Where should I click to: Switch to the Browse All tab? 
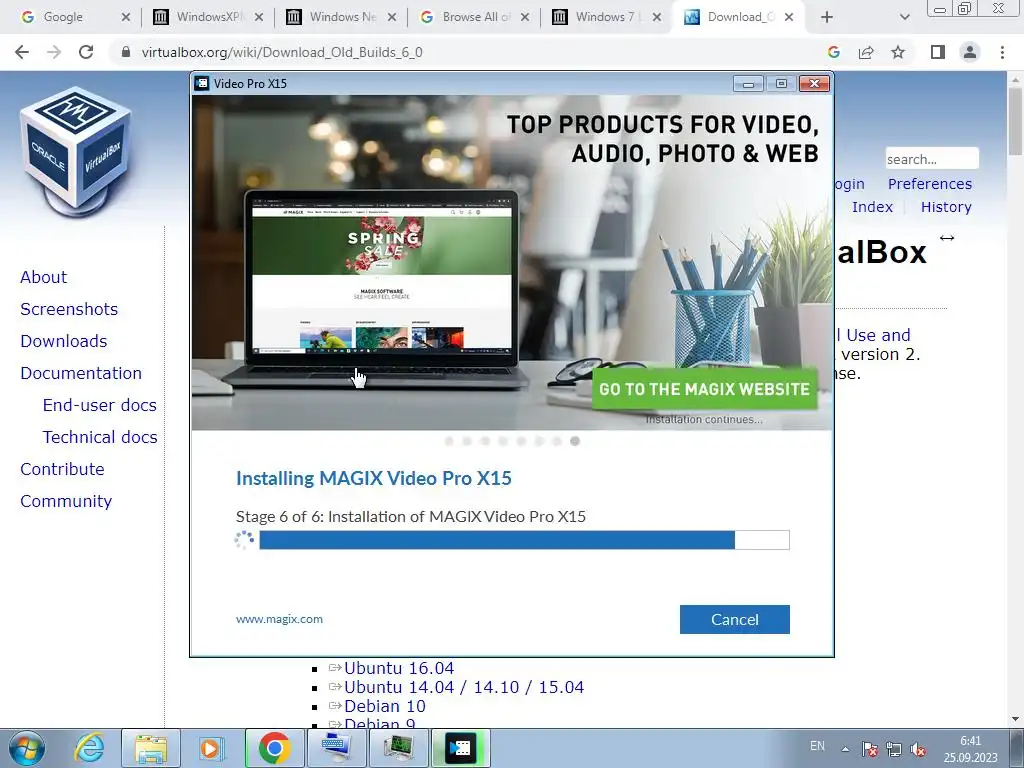pyautogui.click(x=476, y=17)
